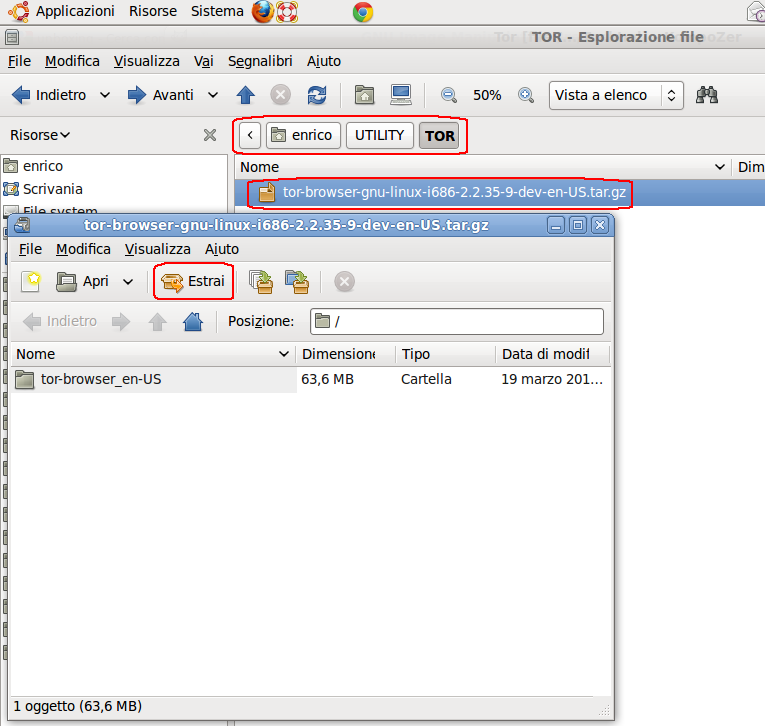Zoom in with the plus magnifier
Screen dimensions: 765x726
coord(526,95)
